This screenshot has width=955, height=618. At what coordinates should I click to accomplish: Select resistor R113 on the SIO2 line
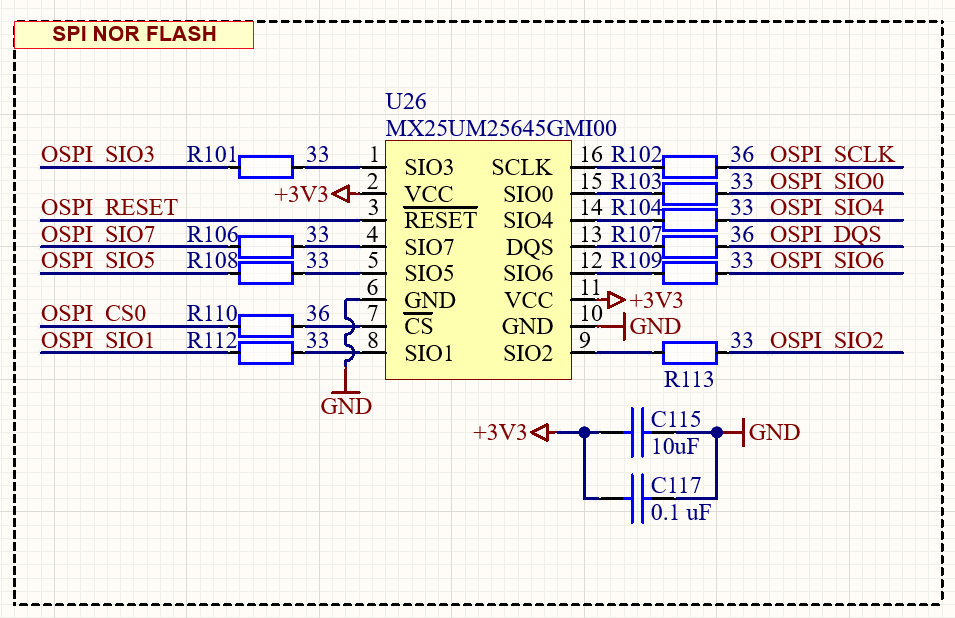pos(690,352)
